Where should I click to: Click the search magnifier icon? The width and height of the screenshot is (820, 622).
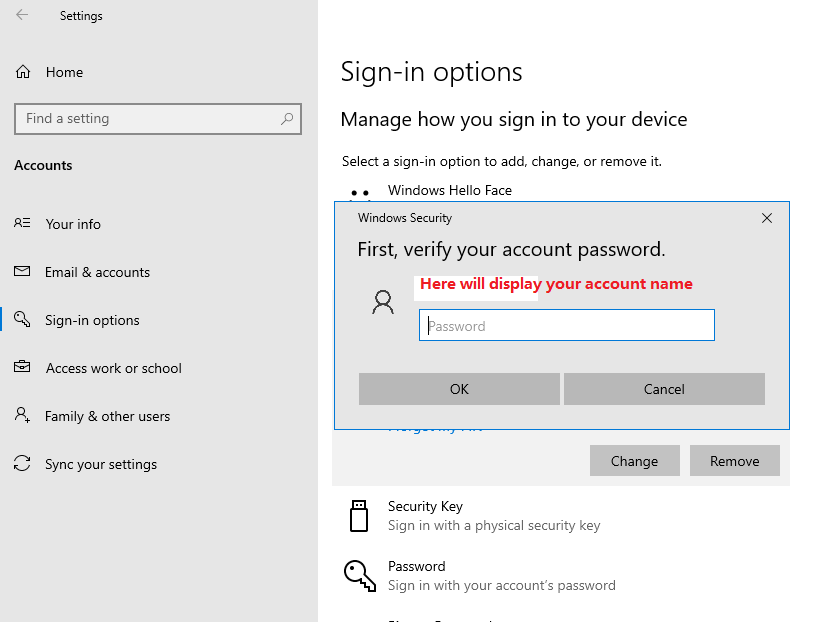tap(287, 119)
